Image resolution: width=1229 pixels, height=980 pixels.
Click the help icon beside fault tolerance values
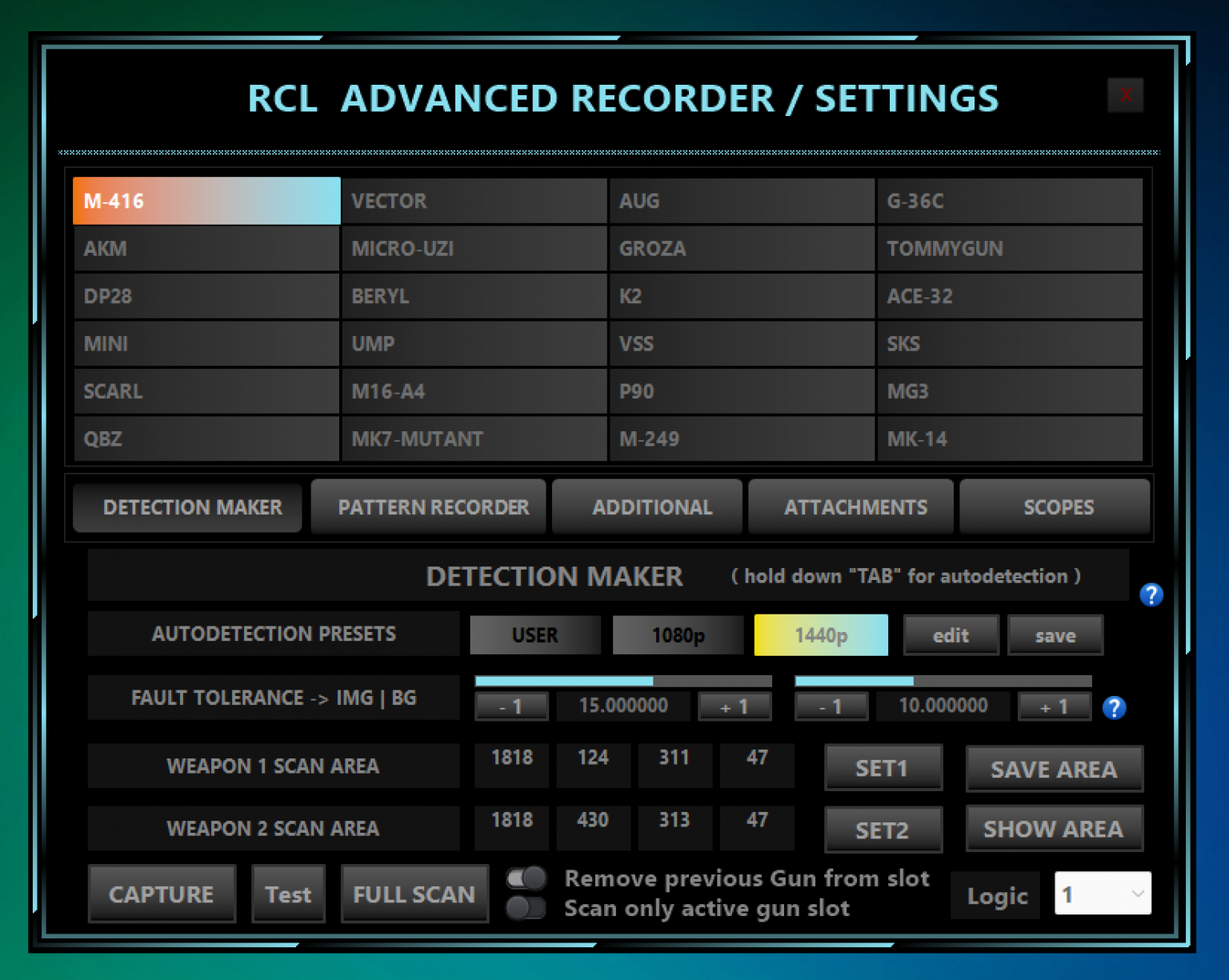click(x=1114, y=708)
